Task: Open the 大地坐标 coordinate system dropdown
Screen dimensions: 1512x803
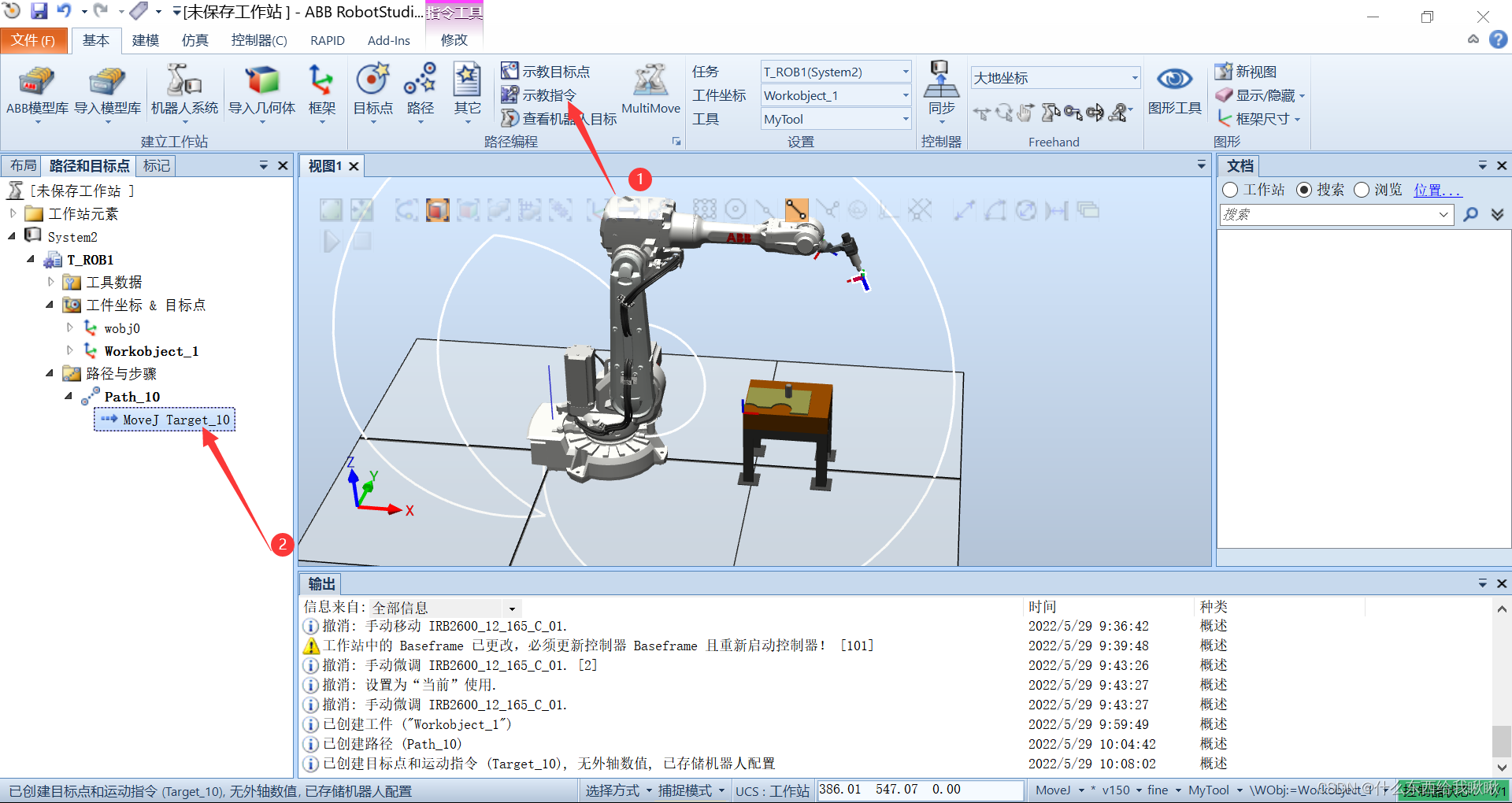Action: [x=1055, y=77]
